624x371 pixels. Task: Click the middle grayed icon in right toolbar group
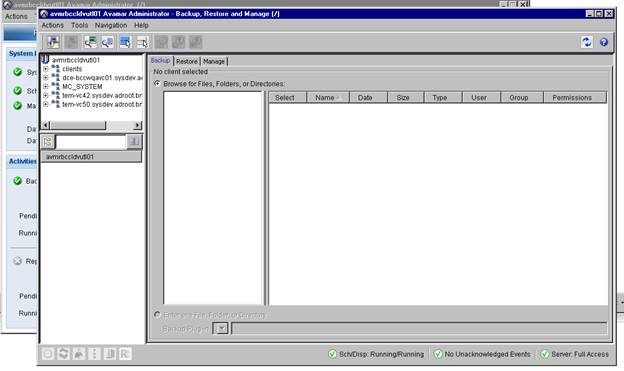[178, 42]
